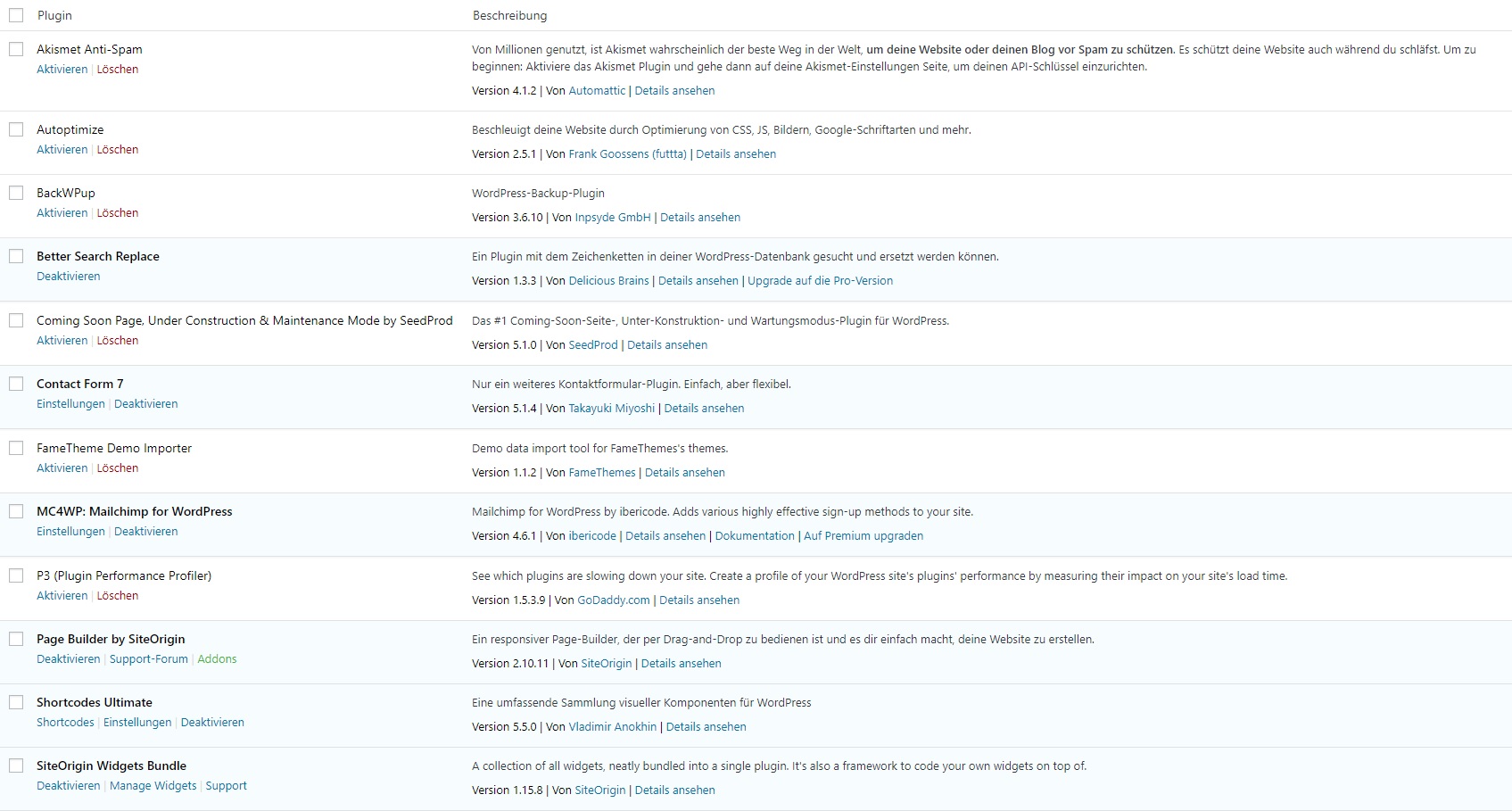This screenshot has width=1512, height=811.
Task: Tick the P3 Plugin Performance Profiler checkbox
Action: click(x=16, y=575)
